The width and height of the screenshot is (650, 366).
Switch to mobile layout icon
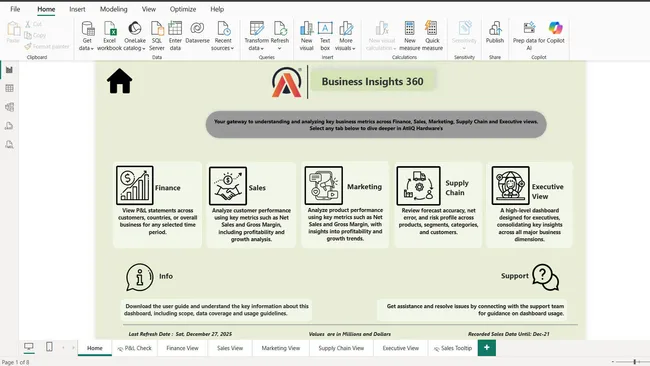tap(49, 347)
